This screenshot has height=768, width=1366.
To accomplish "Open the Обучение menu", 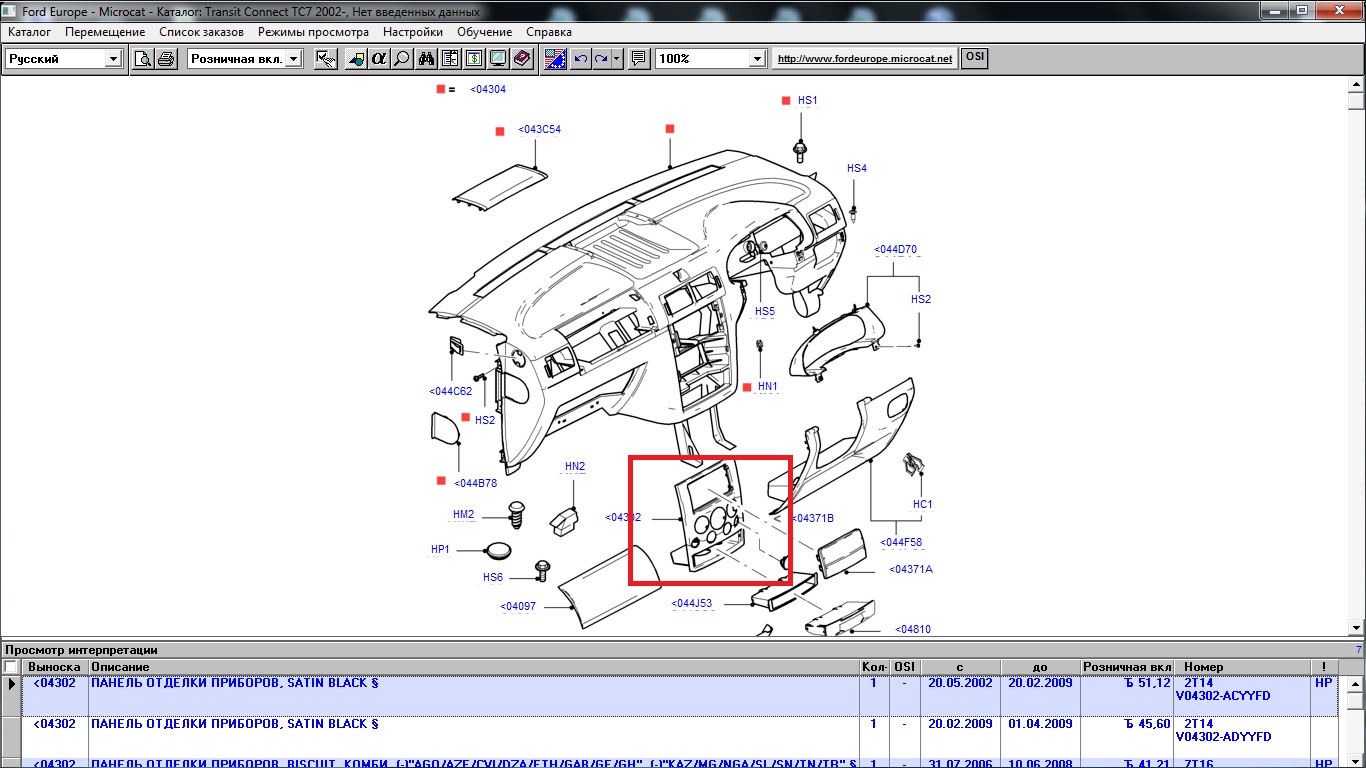I will click(x=485, y=32).
